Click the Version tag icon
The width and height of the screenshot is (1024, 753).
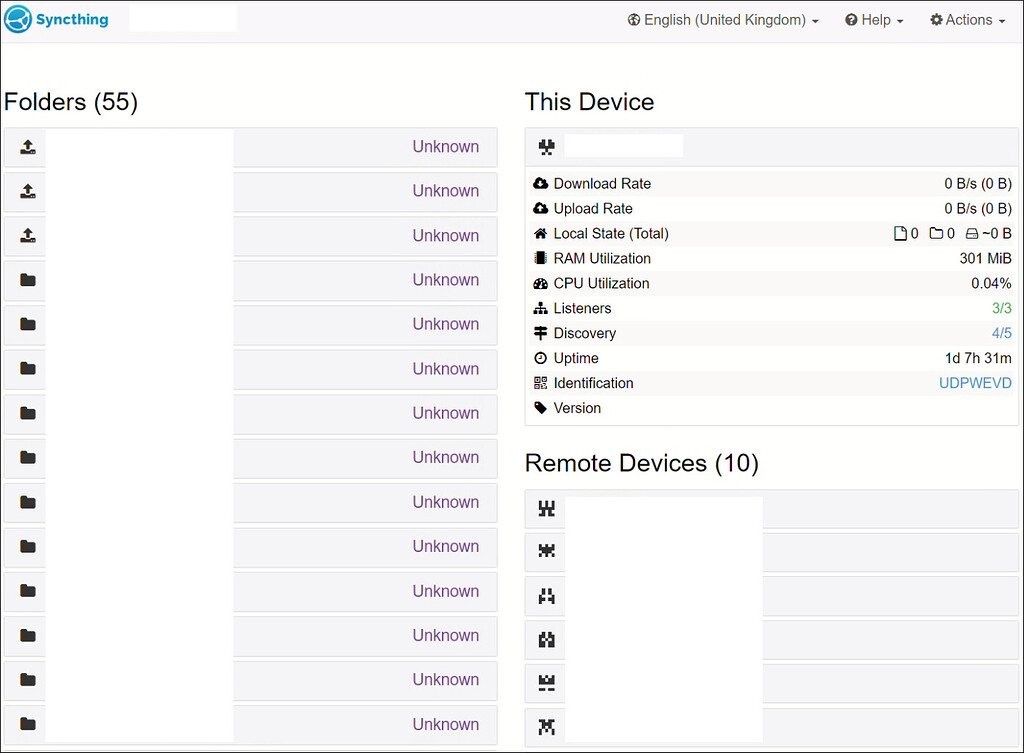(541, 408)
